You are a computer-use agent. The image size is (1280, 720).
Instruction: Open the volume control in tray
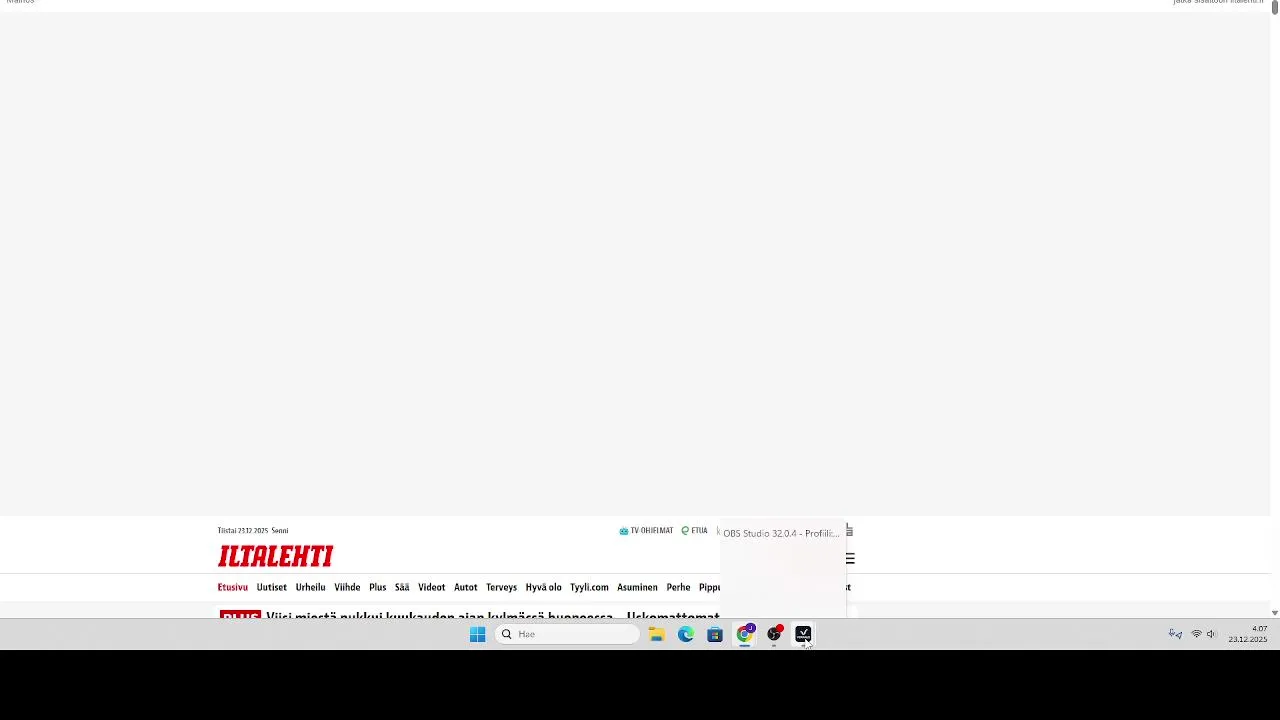pyautogui.click(x=1211, y=634)
